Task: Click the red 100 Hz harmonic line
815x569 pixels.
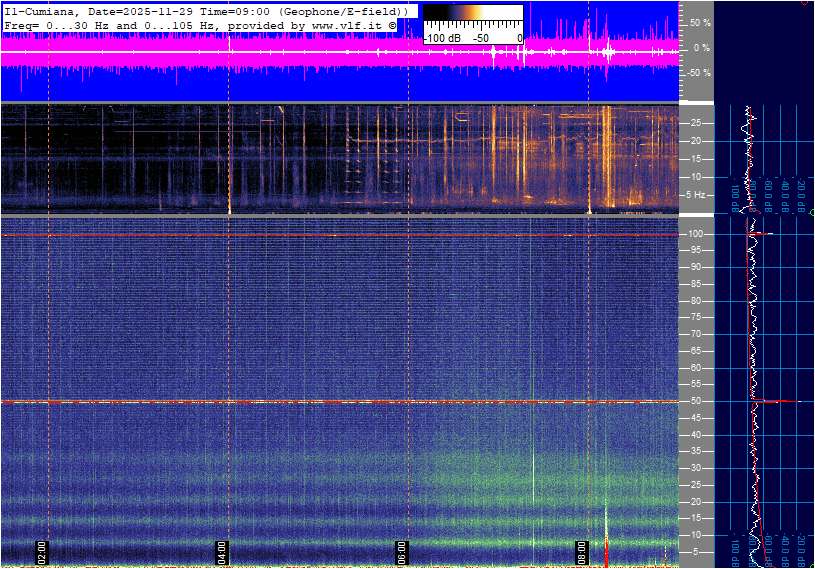Action: pyautogui.click(x=300, y=235)
